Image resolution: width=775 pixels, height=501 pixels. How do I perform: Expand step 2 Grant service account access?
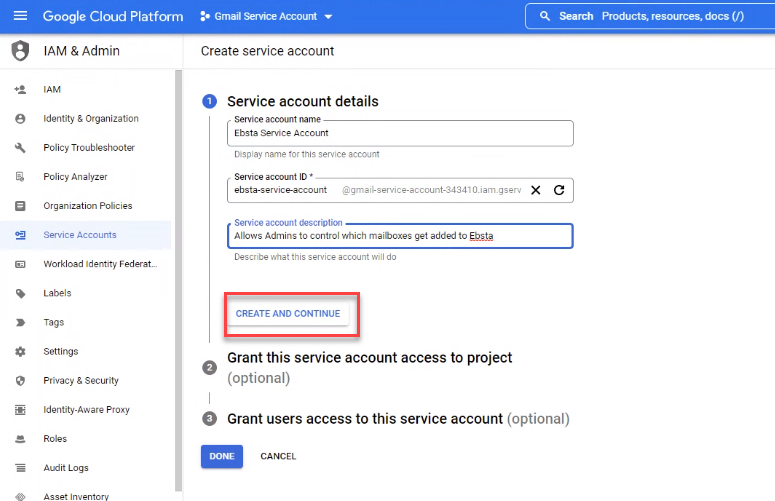pos(369,358)
